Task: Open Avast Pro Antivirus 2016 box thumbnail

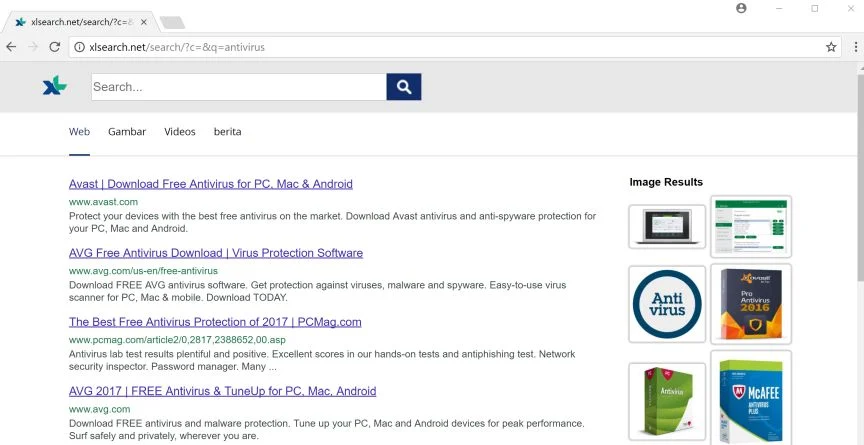Action: coord(751,304)
